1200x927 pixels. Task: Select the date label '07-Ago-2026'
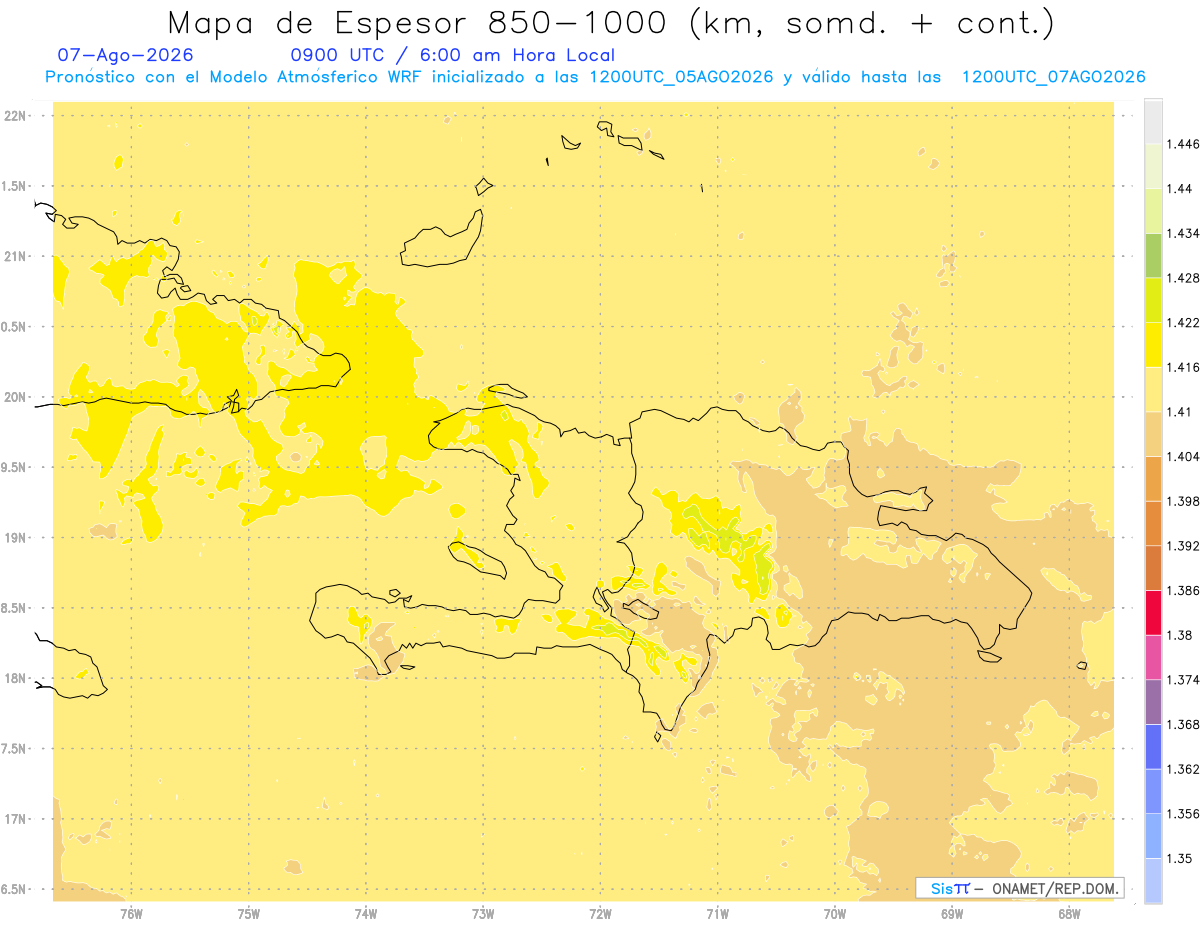[x=126, y=55]
